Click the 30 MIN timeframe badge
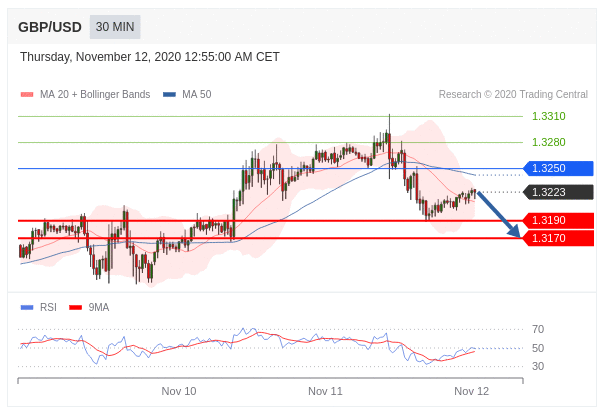The image size is (604, 413). click(x=115, y=27)
